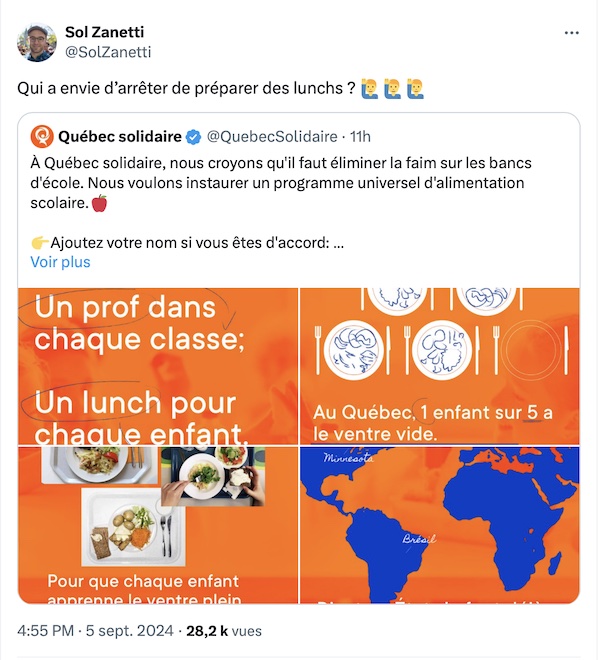Open the three-dot more options menu
600x660 pixels.
tap(571, 32)
